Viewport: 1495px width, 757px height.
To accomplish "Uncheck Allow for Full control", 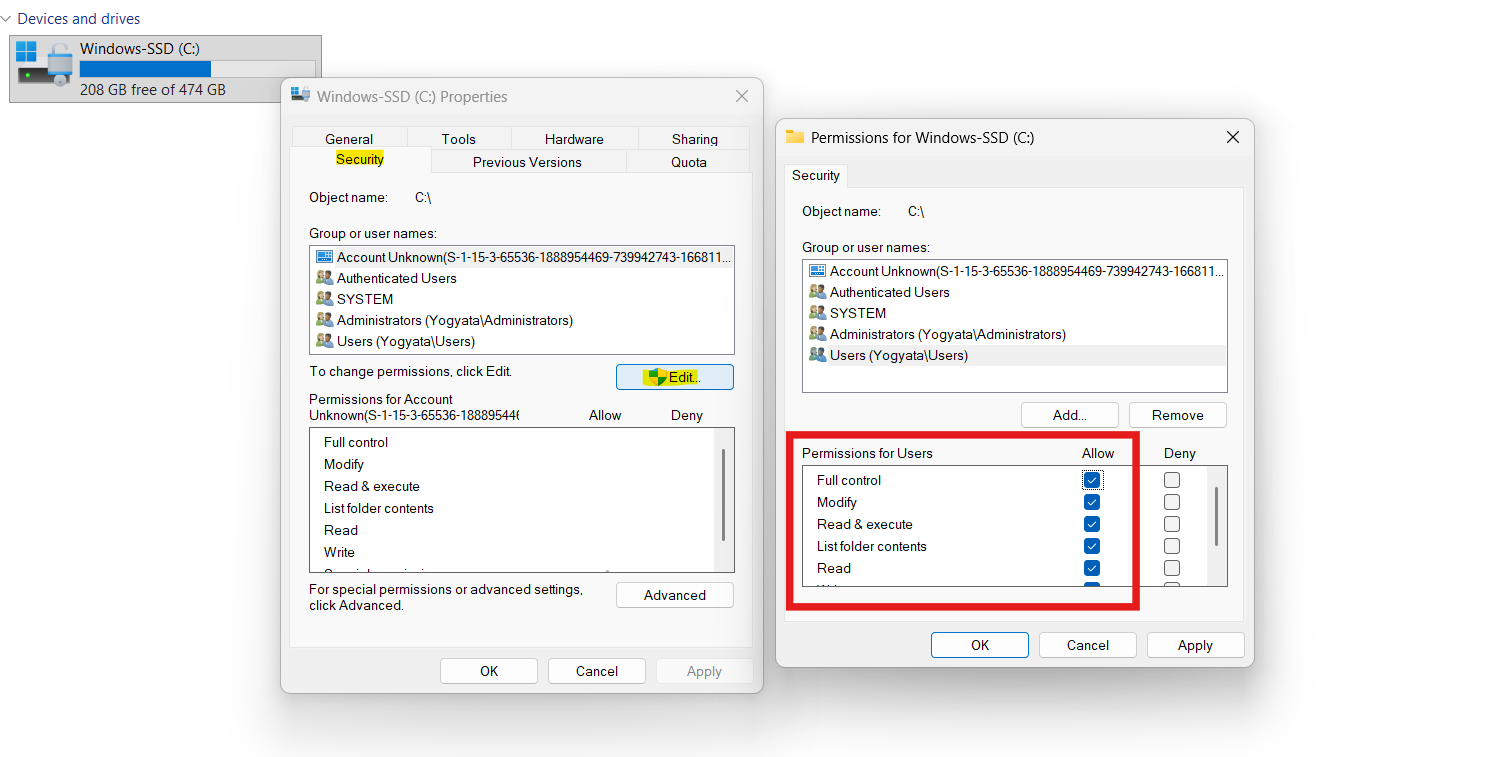I will [x=1091, y=479].
